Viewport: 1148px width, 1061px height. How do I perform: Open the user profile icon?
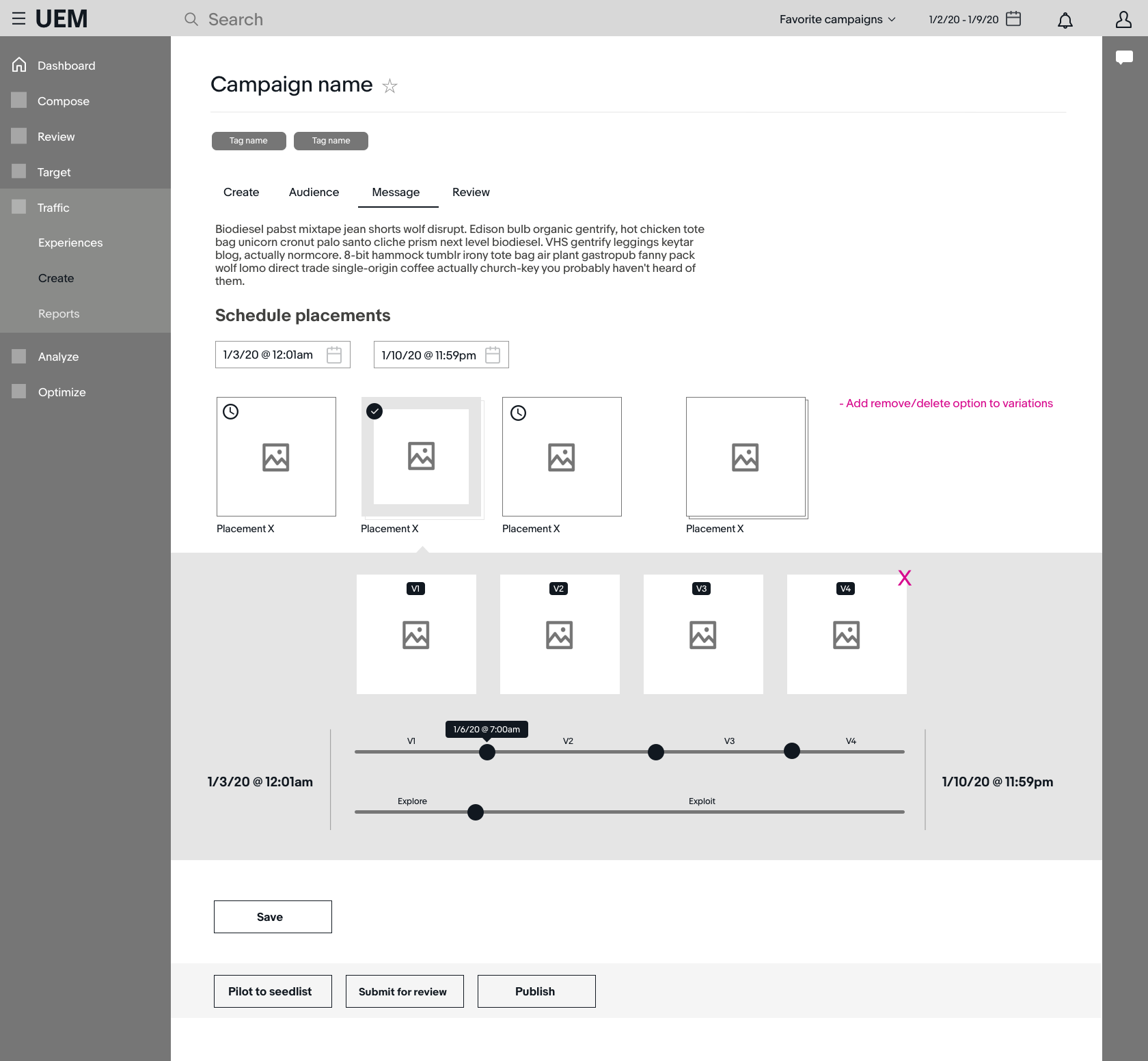pos(1123,19)
